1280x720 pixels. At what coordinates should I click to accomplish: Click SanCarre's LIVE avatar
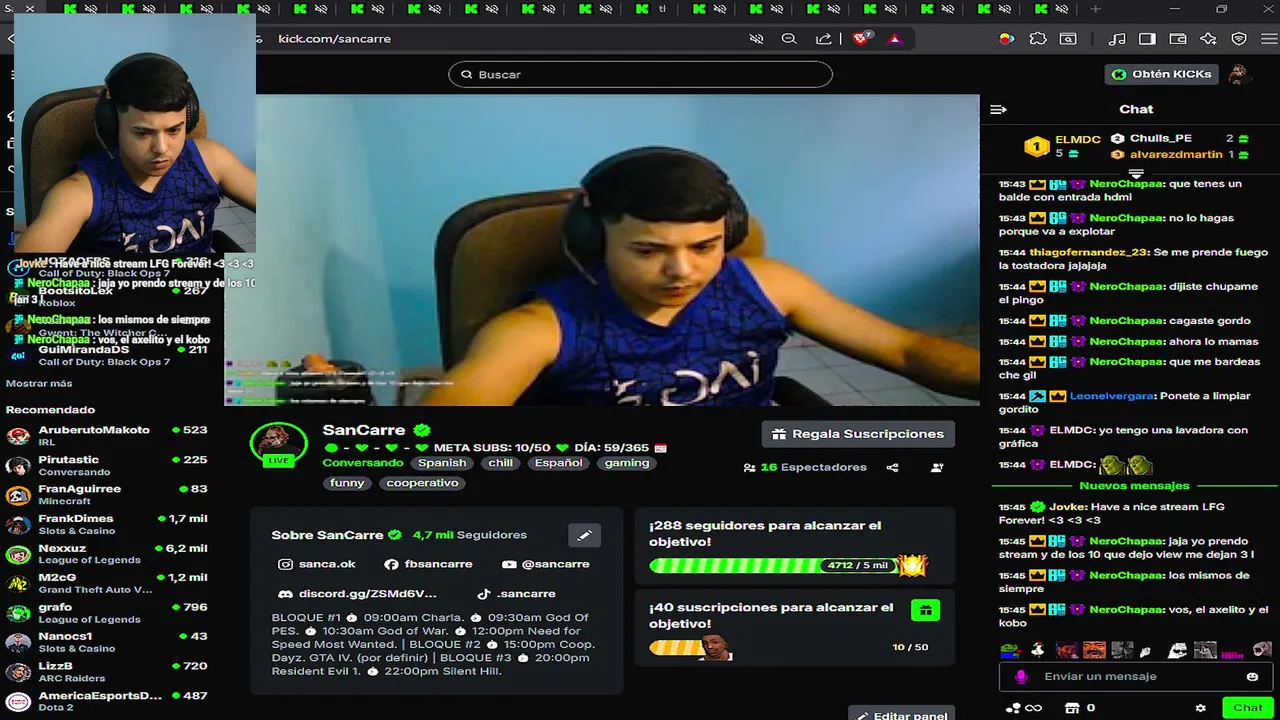click(278, 444)
